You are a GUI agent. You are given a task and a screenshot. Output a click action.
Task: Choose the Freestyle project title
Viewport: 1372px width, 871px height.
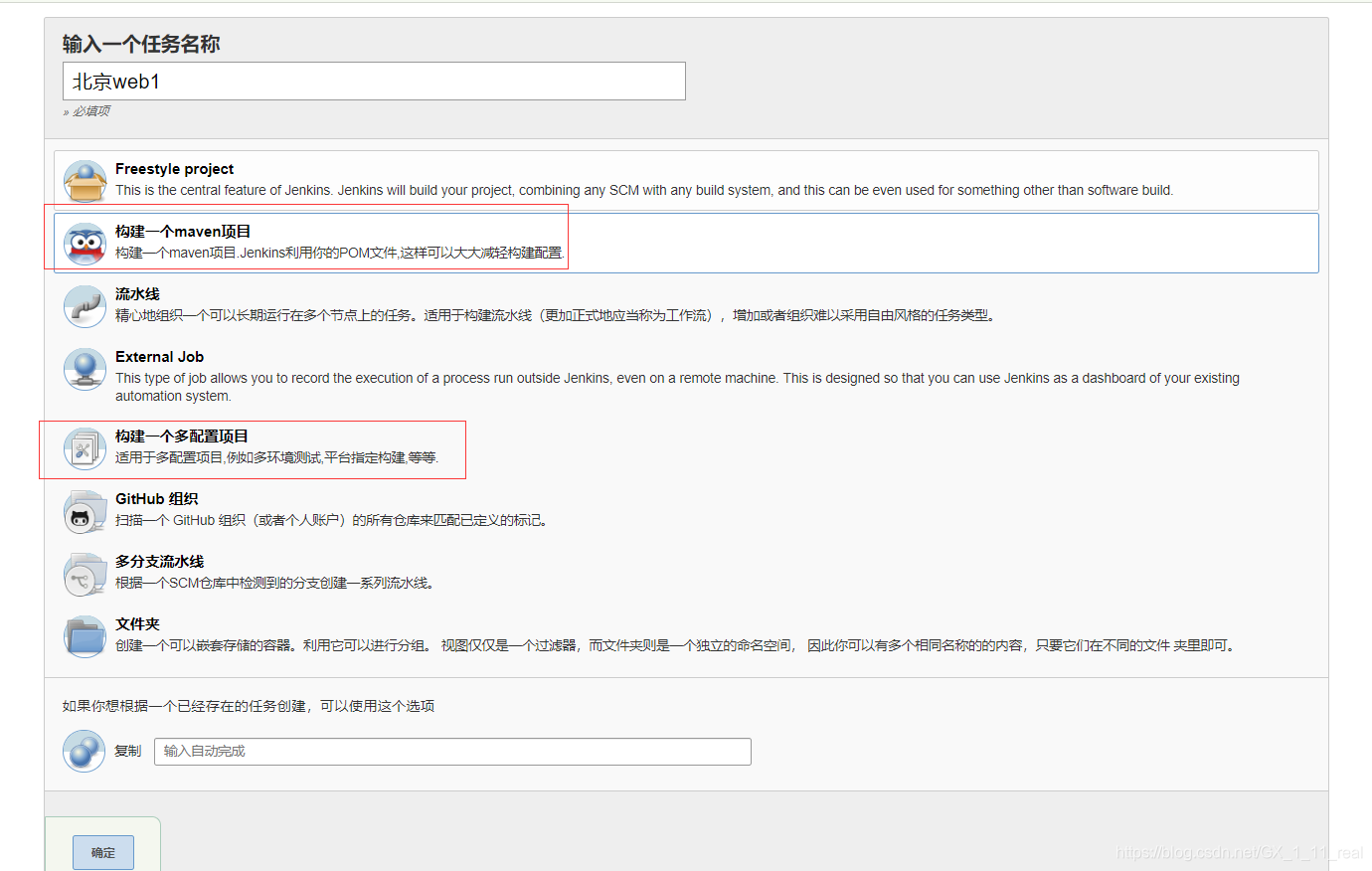click(174, 169)
